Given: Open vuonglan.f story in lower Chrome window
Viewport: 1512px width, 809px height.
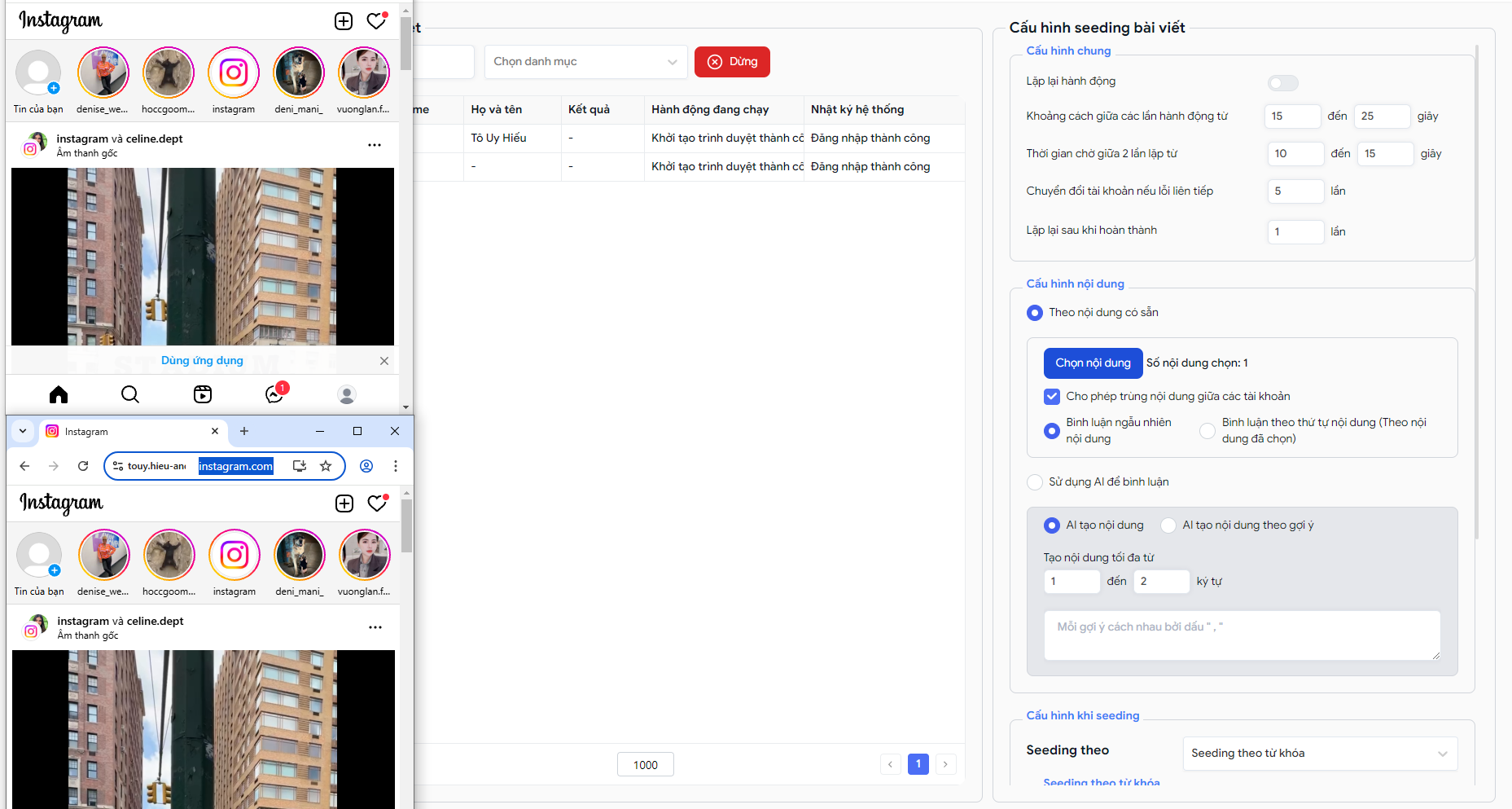Looking at the screenshot, I should click(x=365, y=564).
